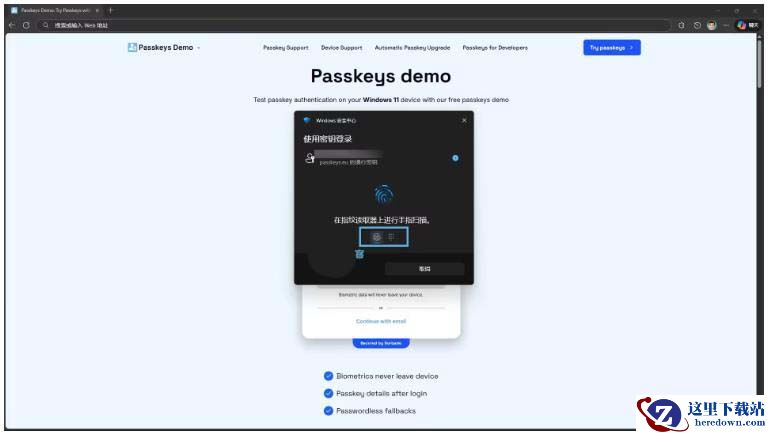Select the PIN keypad sign-in option

click(x=392, y=237)
